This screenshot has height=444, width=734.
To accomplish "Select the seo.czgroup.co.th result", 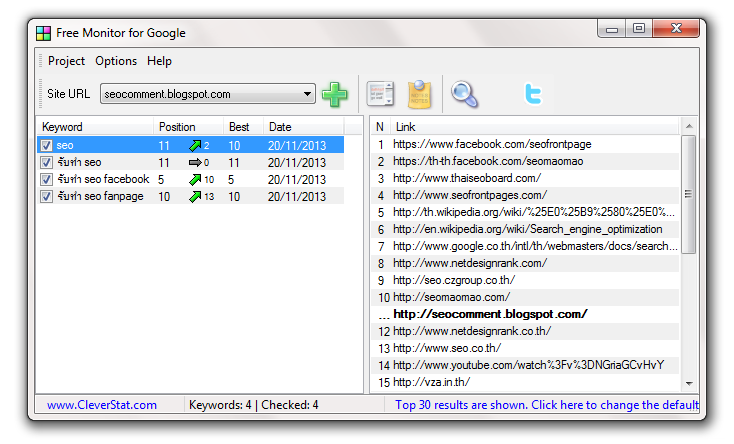I will 454,280.
